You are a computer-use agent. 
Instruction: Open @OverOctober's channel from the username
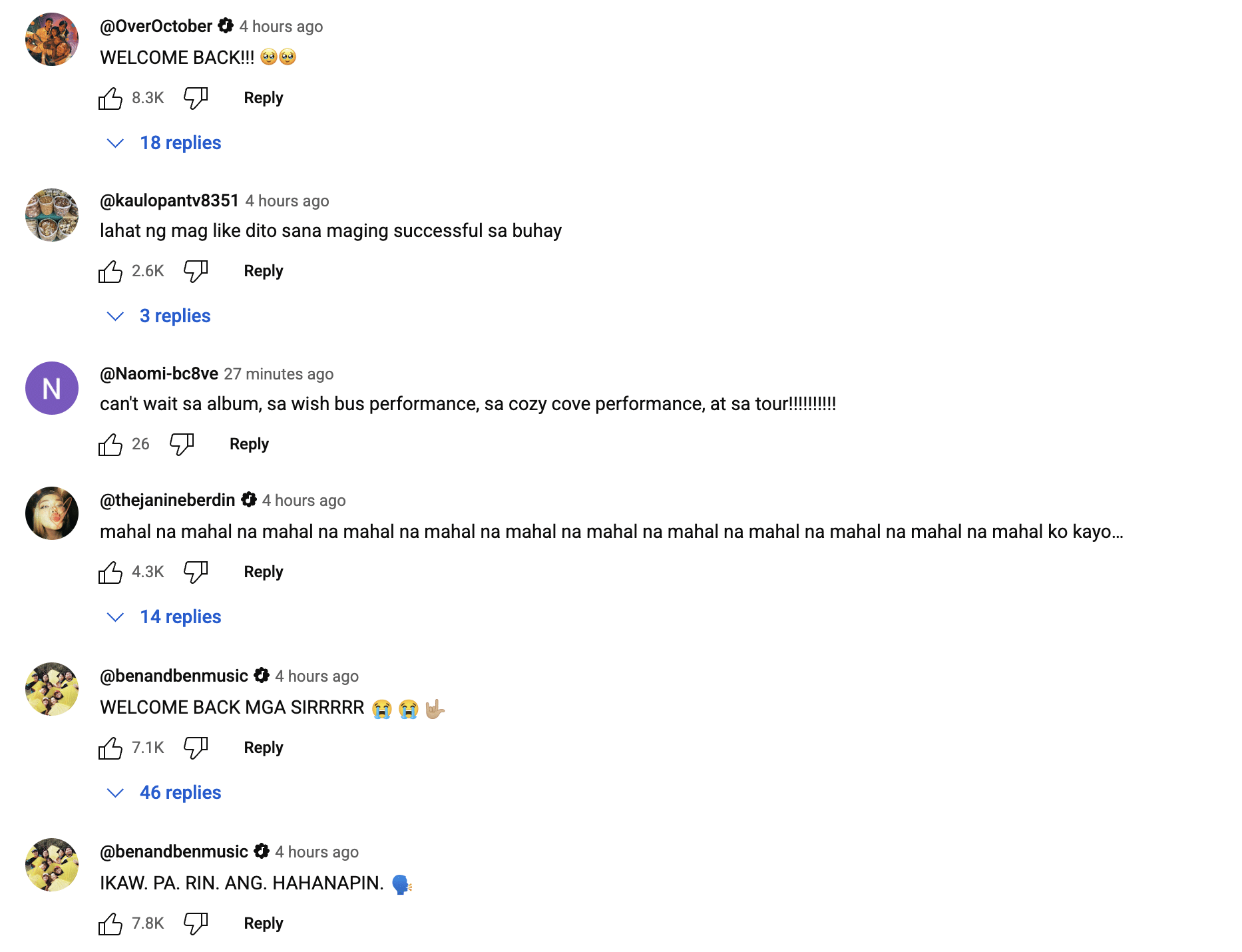coord(156,26)
